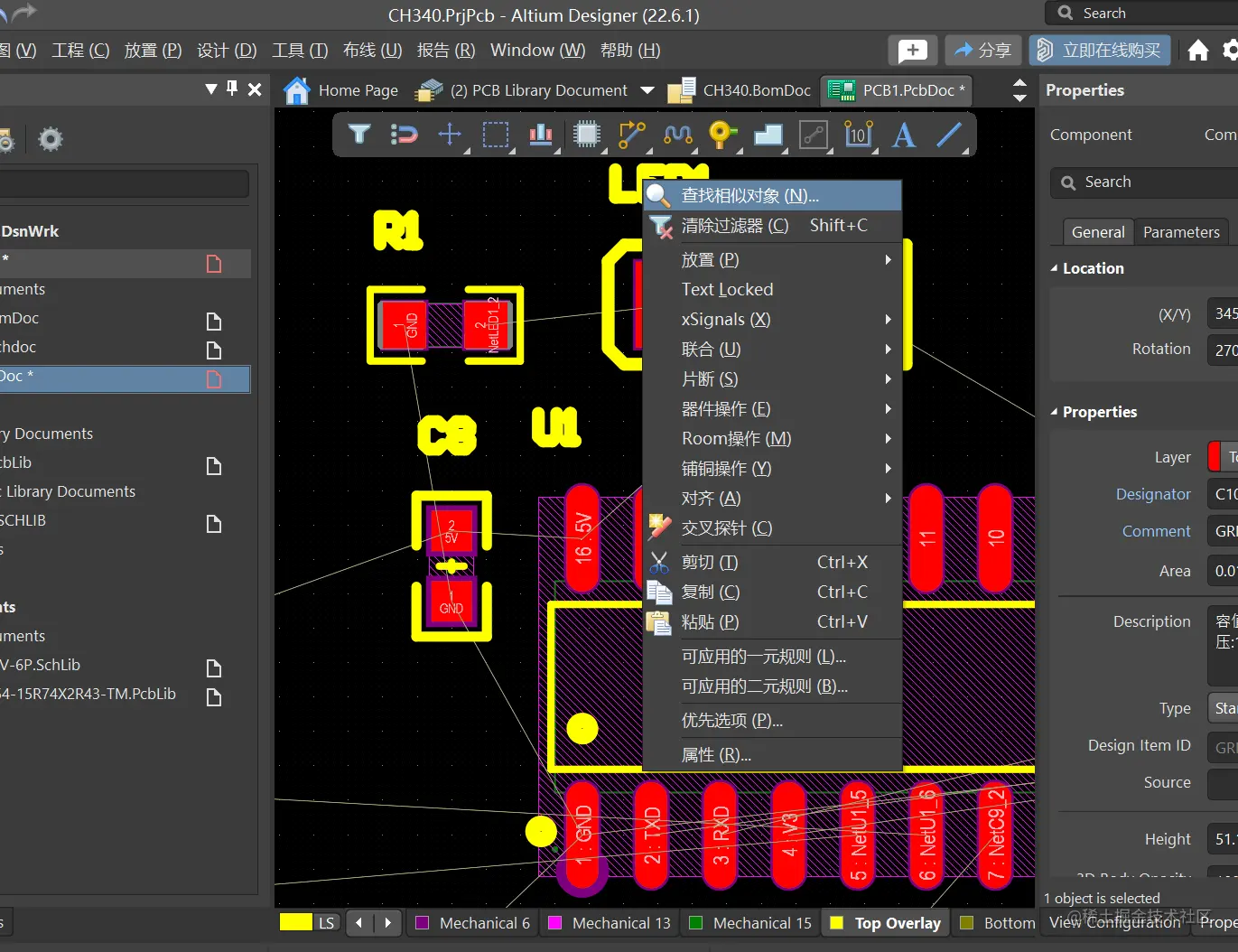
Task: Click the Comment link
Action: tap(1156, 531)
